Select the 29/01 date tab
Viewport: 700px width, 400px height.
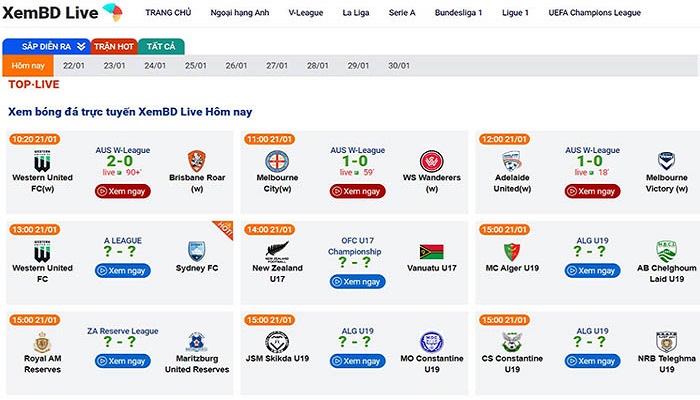[358, 66]
